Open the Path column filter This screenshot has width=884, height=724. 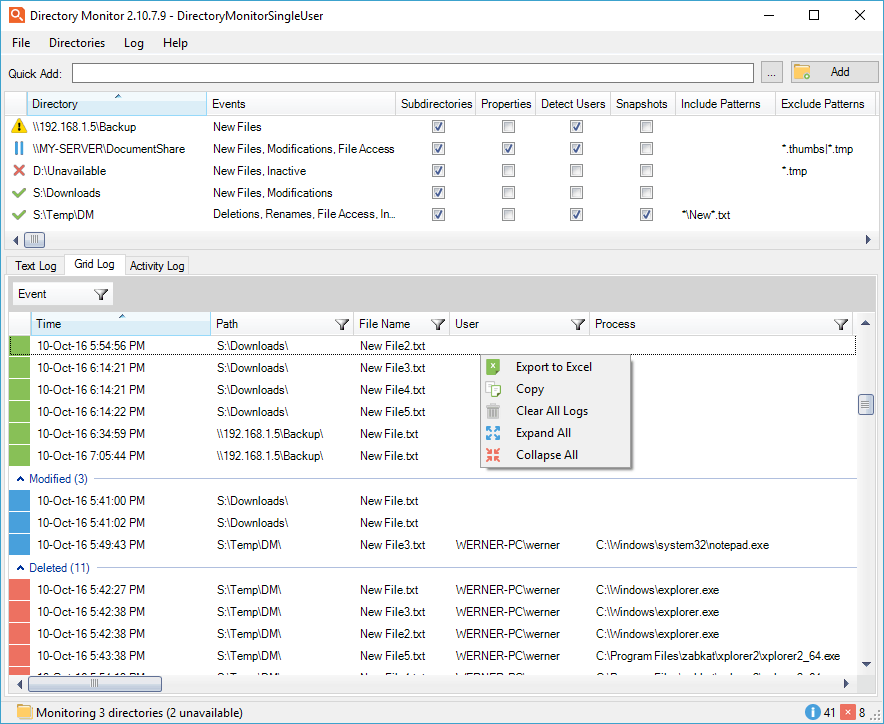pos(342,324)
